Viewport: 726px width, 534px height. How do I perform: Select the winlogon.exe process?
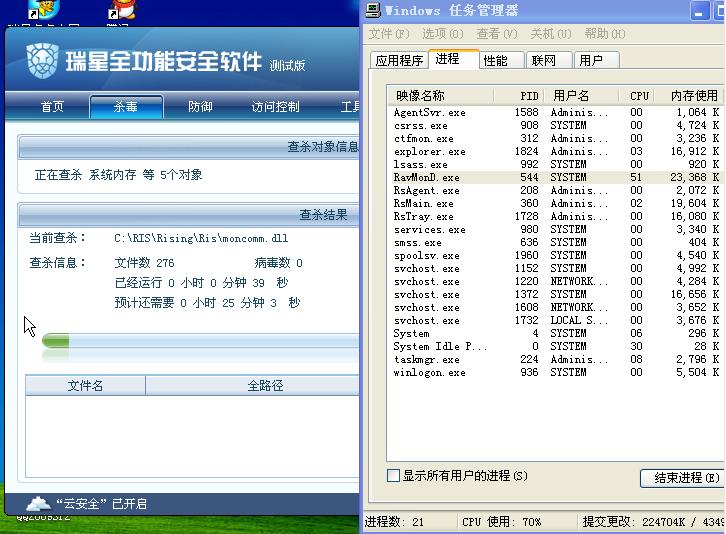click(x=556, y=372)
